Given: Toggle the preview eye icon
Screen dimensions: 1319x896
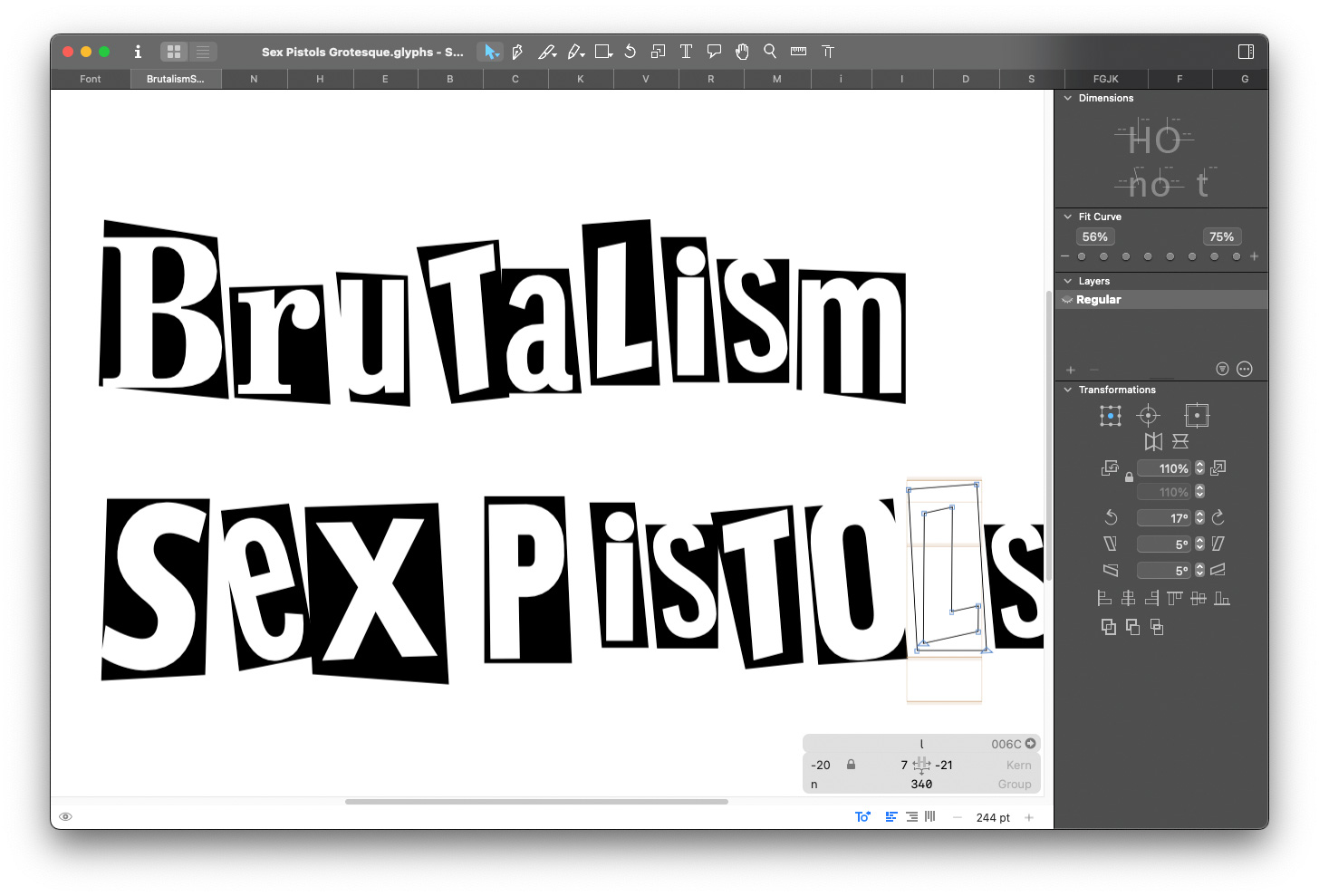Looking at the screenshot, I should click(65, 817).
